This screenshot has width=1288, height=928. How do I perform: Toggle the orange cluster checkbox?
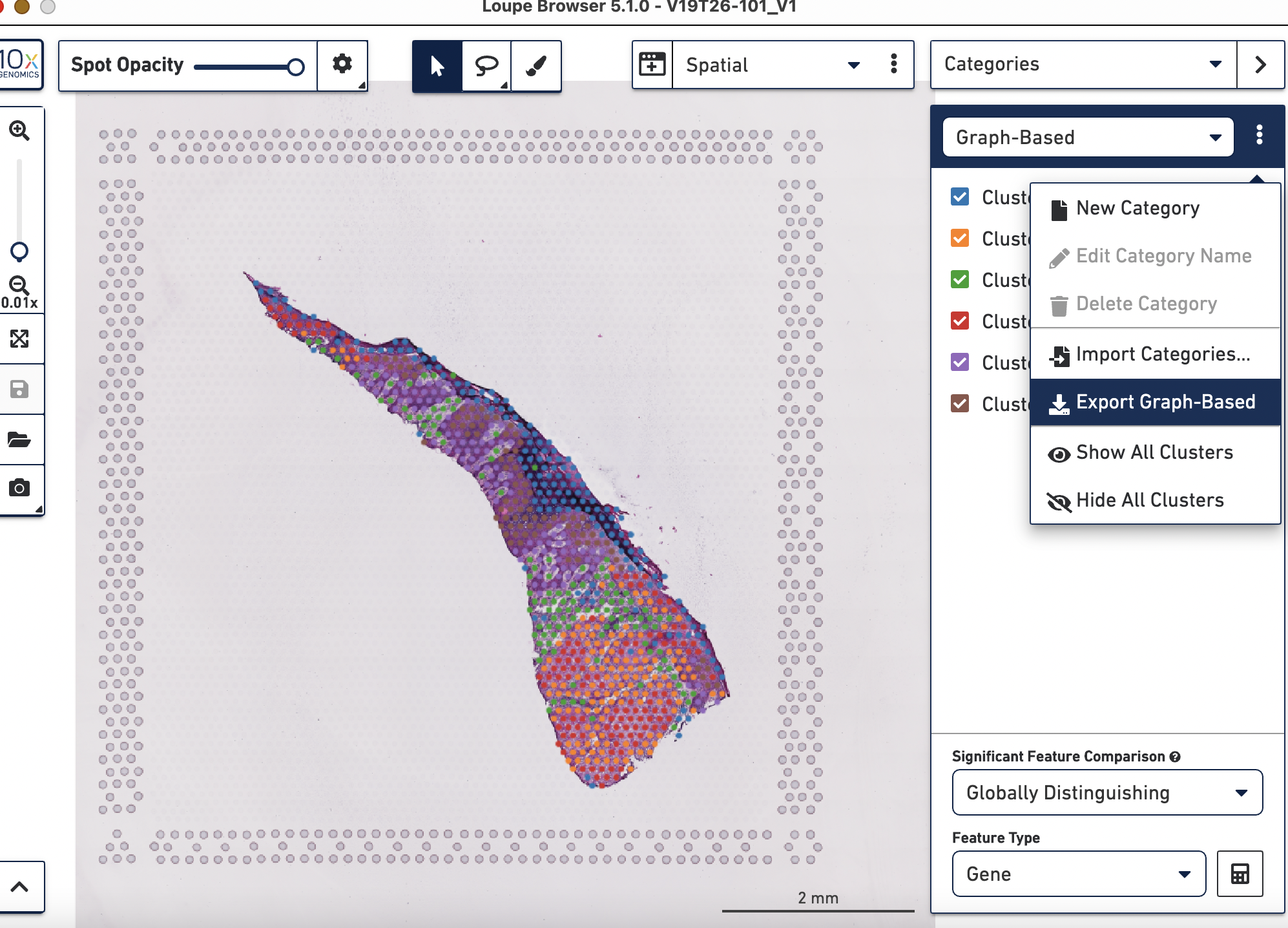click(x=960, y=238)
